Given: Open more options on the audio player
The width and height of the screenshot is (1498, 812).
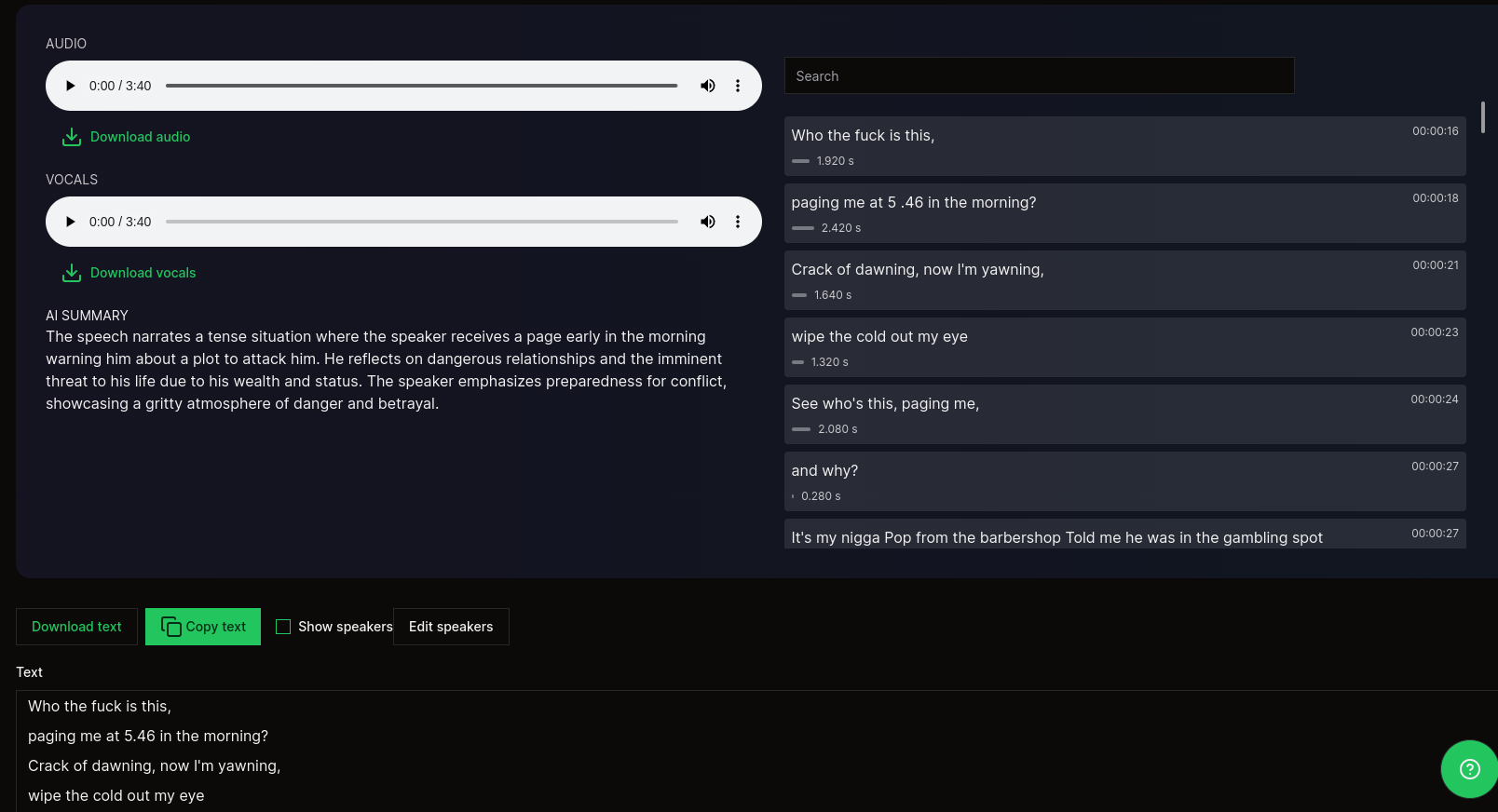Looking at the screenshot, I should point(738,86).
